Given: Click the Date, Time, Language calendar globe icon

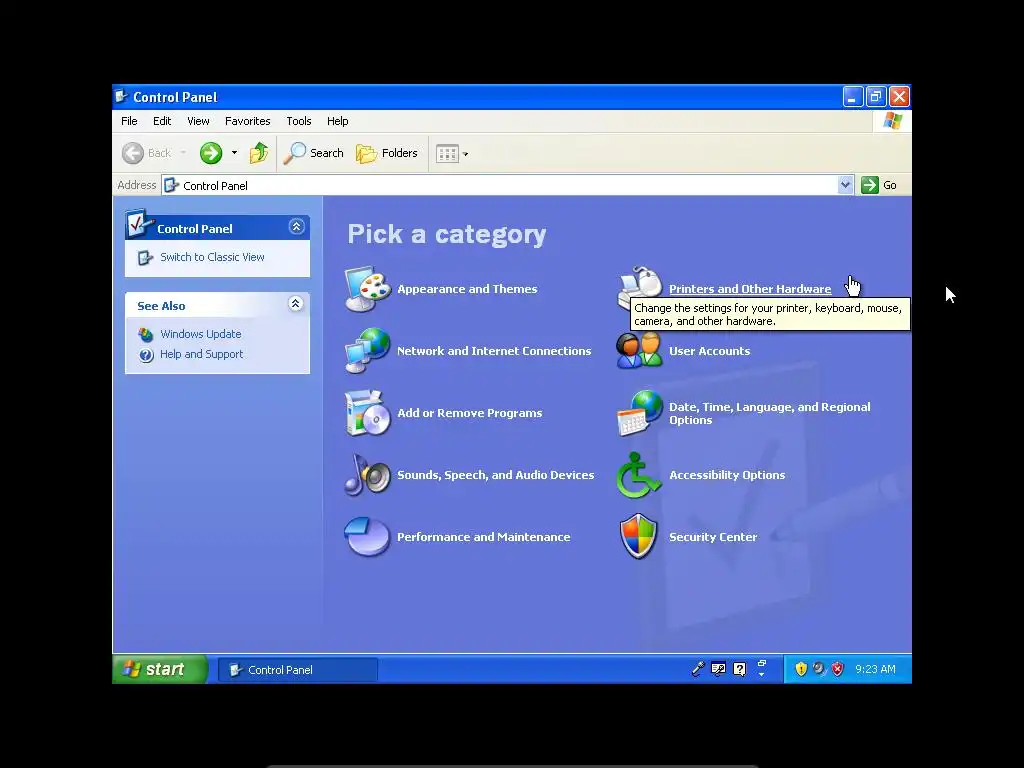Looking at the screenshot, I should pyautogui.click(x=639, y=413).
